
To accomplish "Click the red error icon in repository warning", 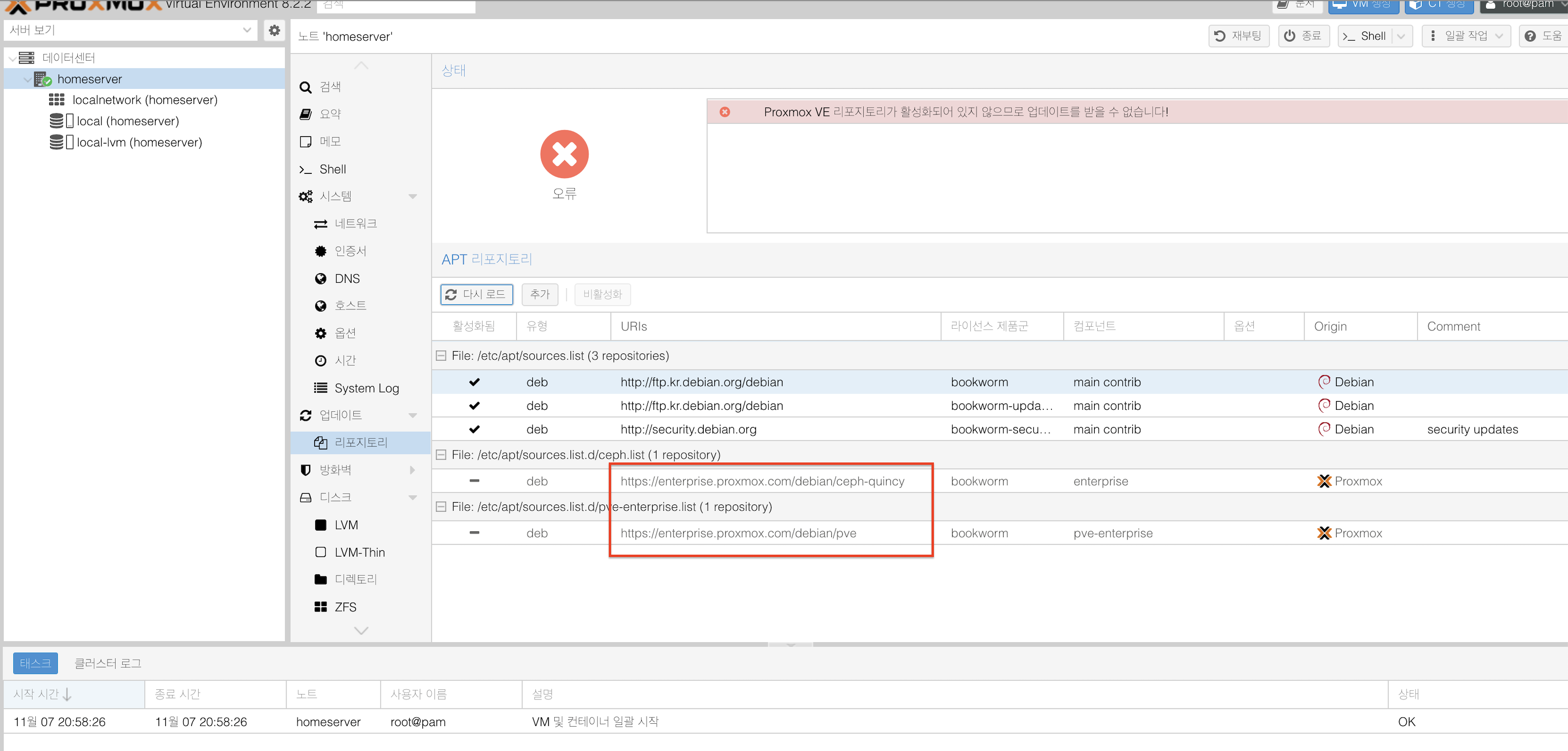I will point(724,112).
